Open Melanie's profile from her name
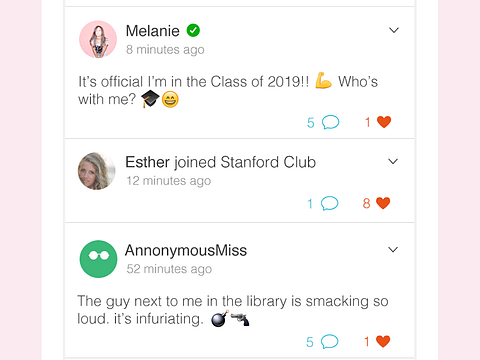Viewport: 480px width, 360px height. (x=153, y=31)
